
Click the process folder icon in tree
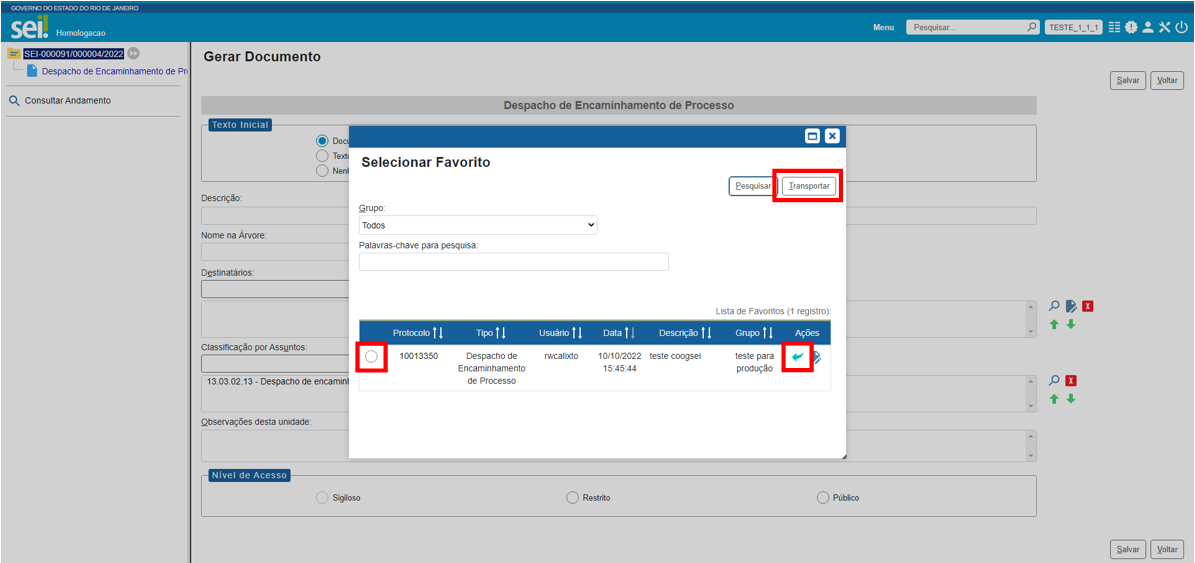pyautogui.click(x=14, y=54)
